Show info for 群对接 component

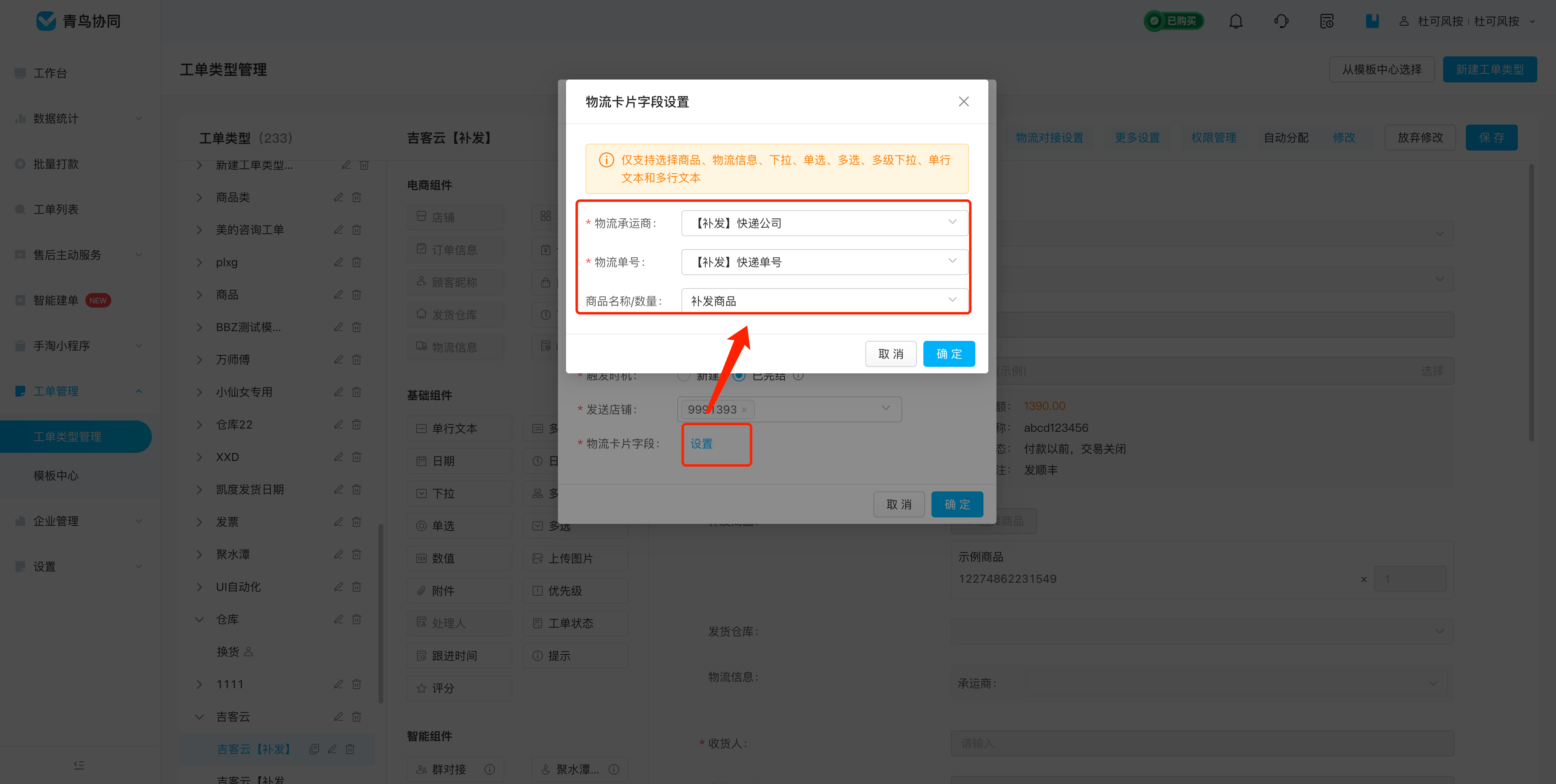(x=489, y=769)
